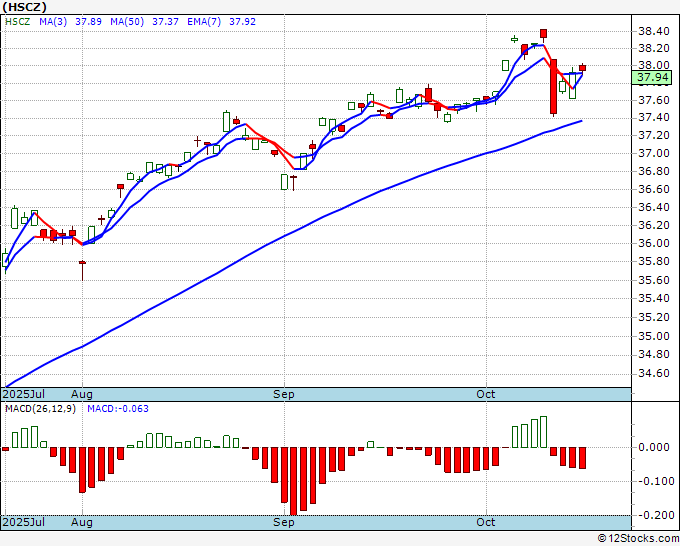Click the 36.00 price axis label
The image size is (680, 546).
653,243
